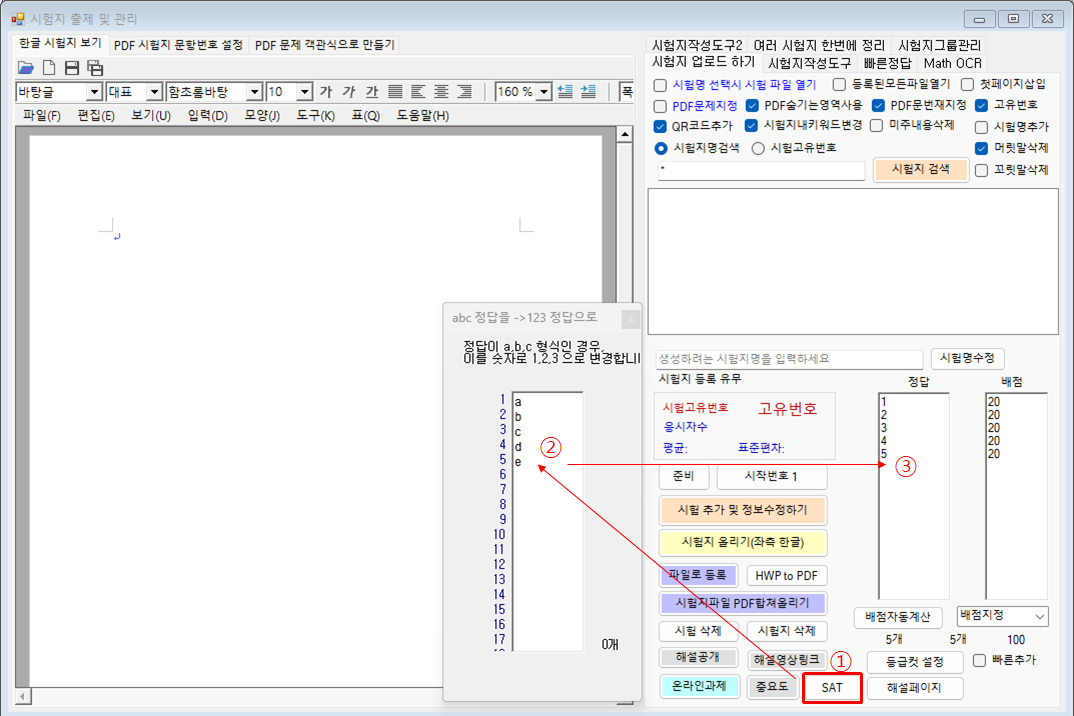This screenshot has height=716, width=1074.
Task: Click the save-all stacked disks icon
Action: [95, 68]
